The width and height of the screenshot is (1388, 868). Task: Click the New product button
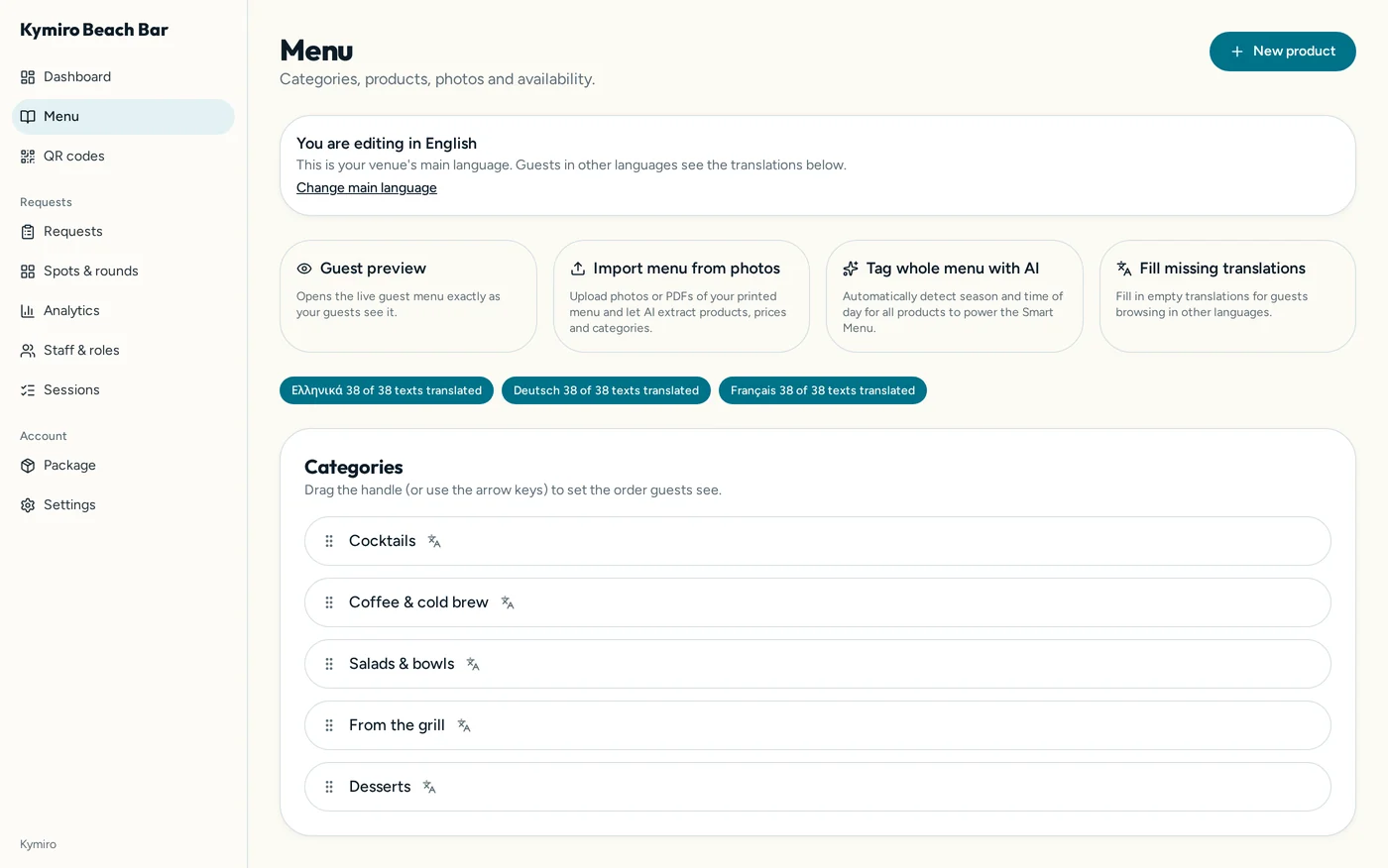click(1283, 52)
